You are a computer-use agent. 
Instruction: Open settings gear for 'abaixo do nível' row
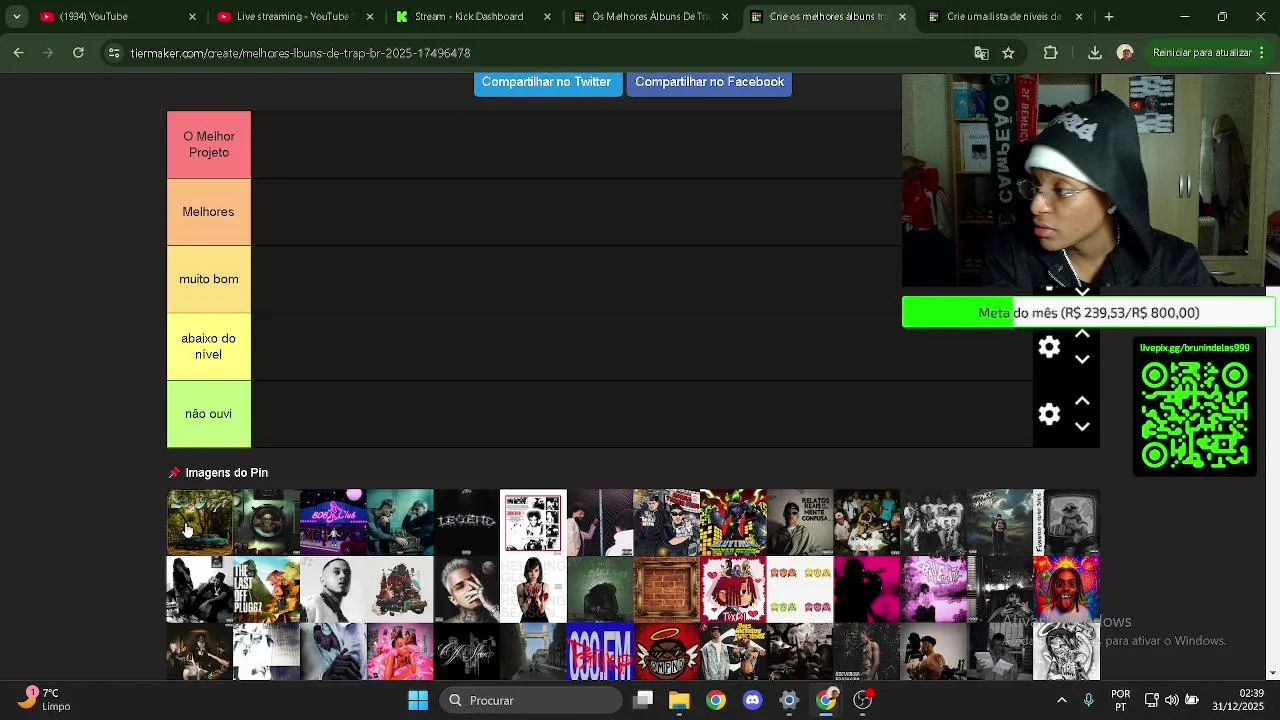pos(1049,347)
